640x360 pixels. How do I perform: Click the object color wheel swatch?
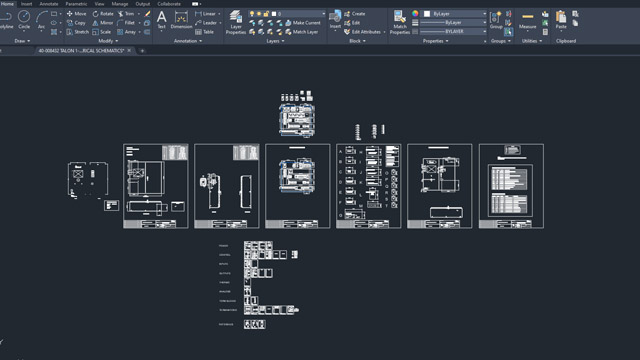pos(415,13)
